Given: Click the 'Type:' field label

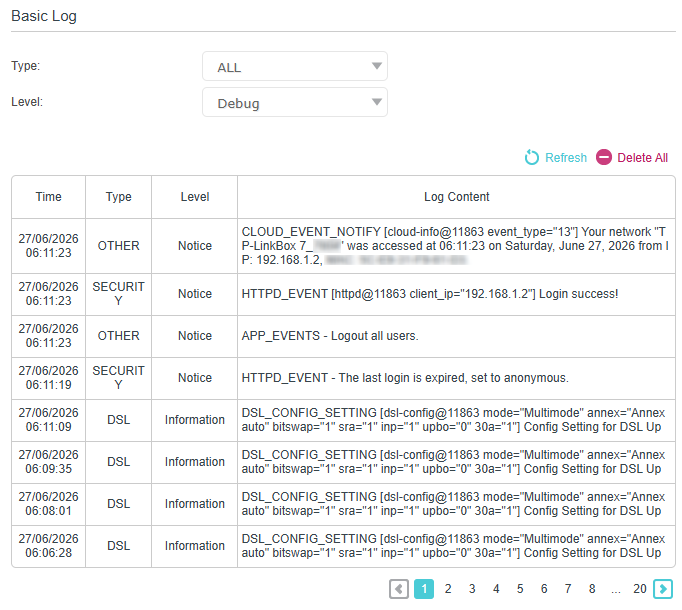Looking at the screenshot, I should (25, 66).
